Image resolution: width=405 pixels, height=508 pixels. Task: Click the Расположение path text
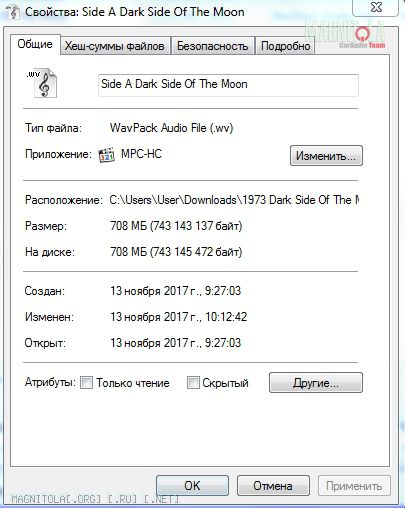coord(234,200)
